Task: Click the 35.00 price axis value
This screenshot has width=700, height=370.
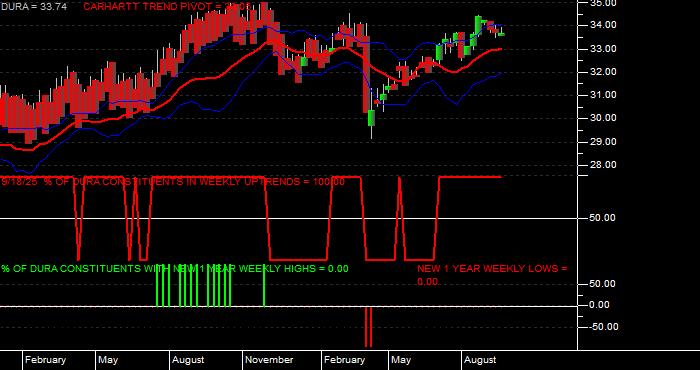Action: 604,3
